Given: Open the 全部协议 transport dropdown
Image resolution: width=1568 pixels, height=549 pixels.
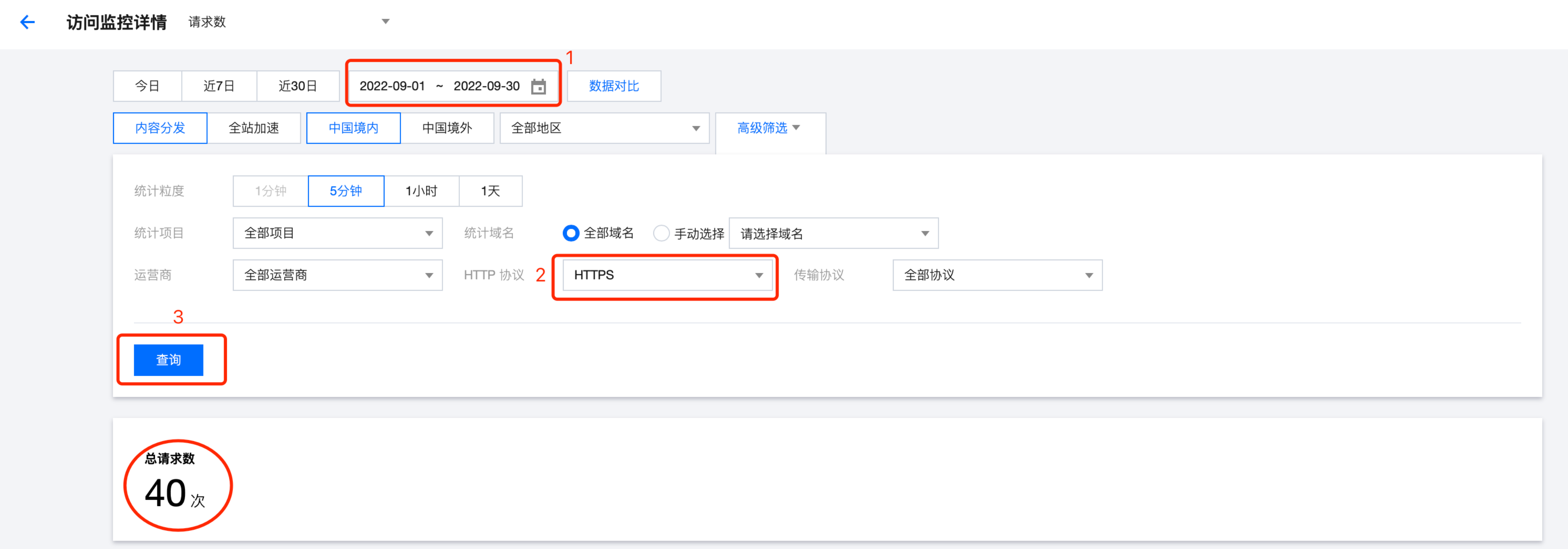Looking at the screenshot, I should point(997,276).
